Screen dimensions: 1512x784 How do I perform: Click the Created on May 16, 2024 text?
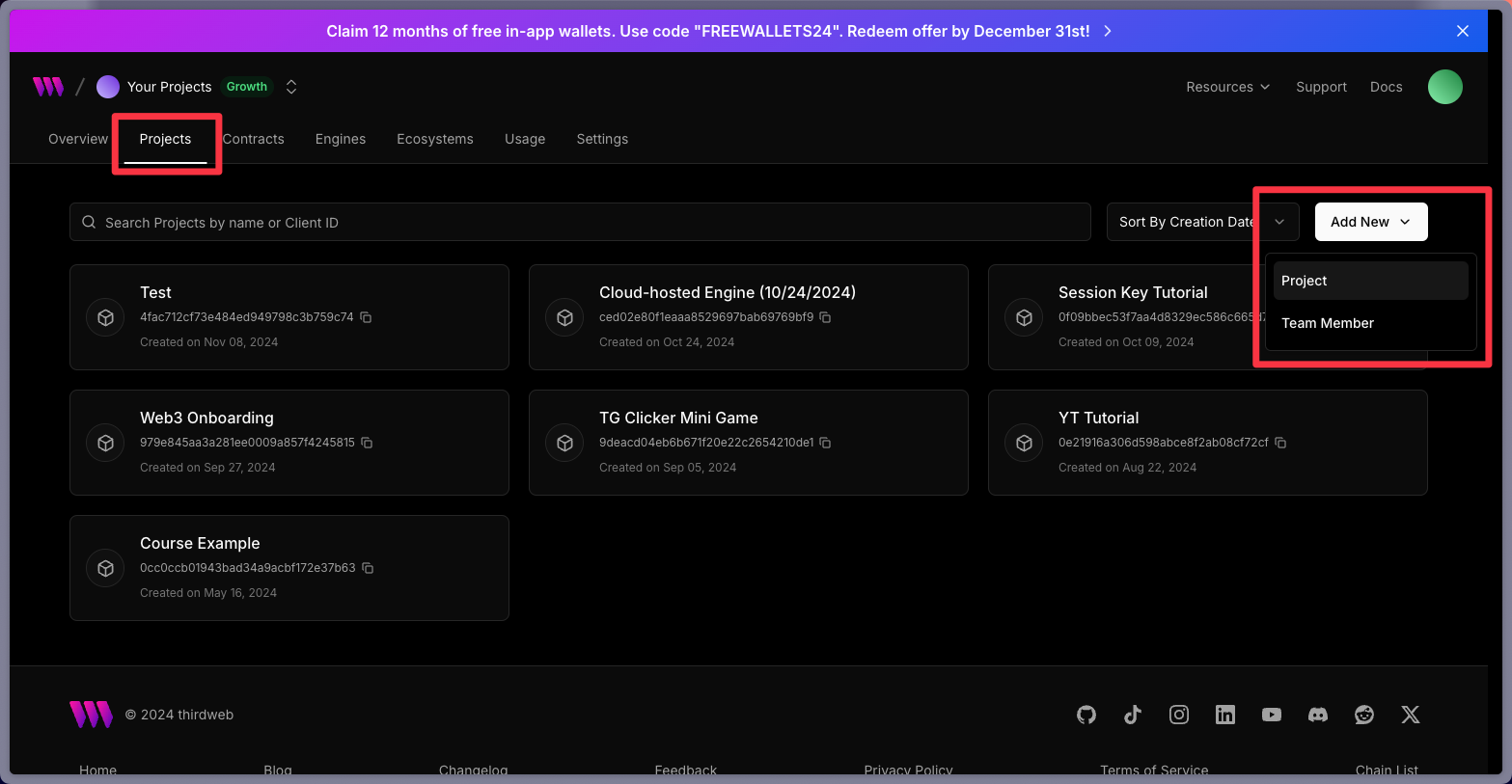(x=208, y=593)
